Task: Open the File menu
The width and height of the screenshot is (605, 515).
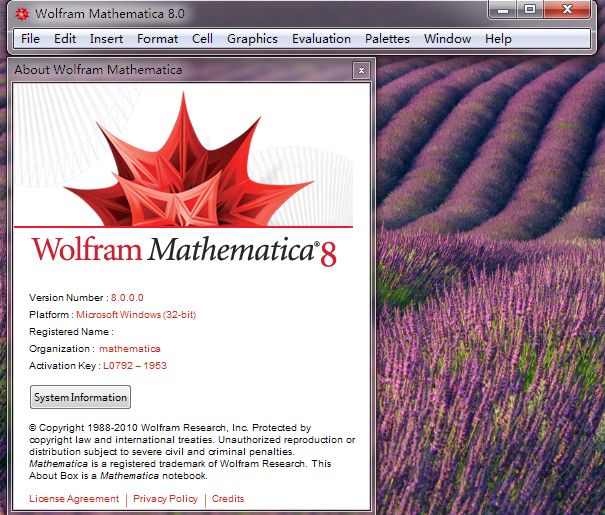Action: [30, 39]
